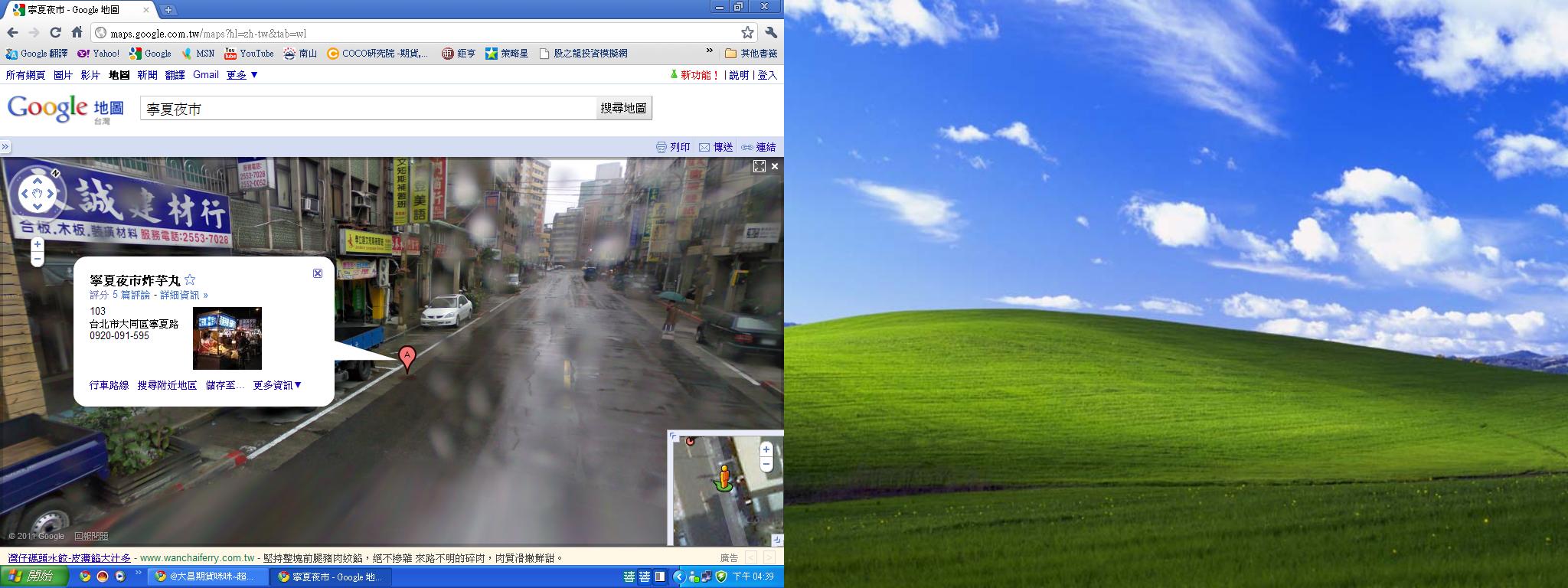
Task: Show more hidden bookmarks chevron
Action: [x=710, y=52]
